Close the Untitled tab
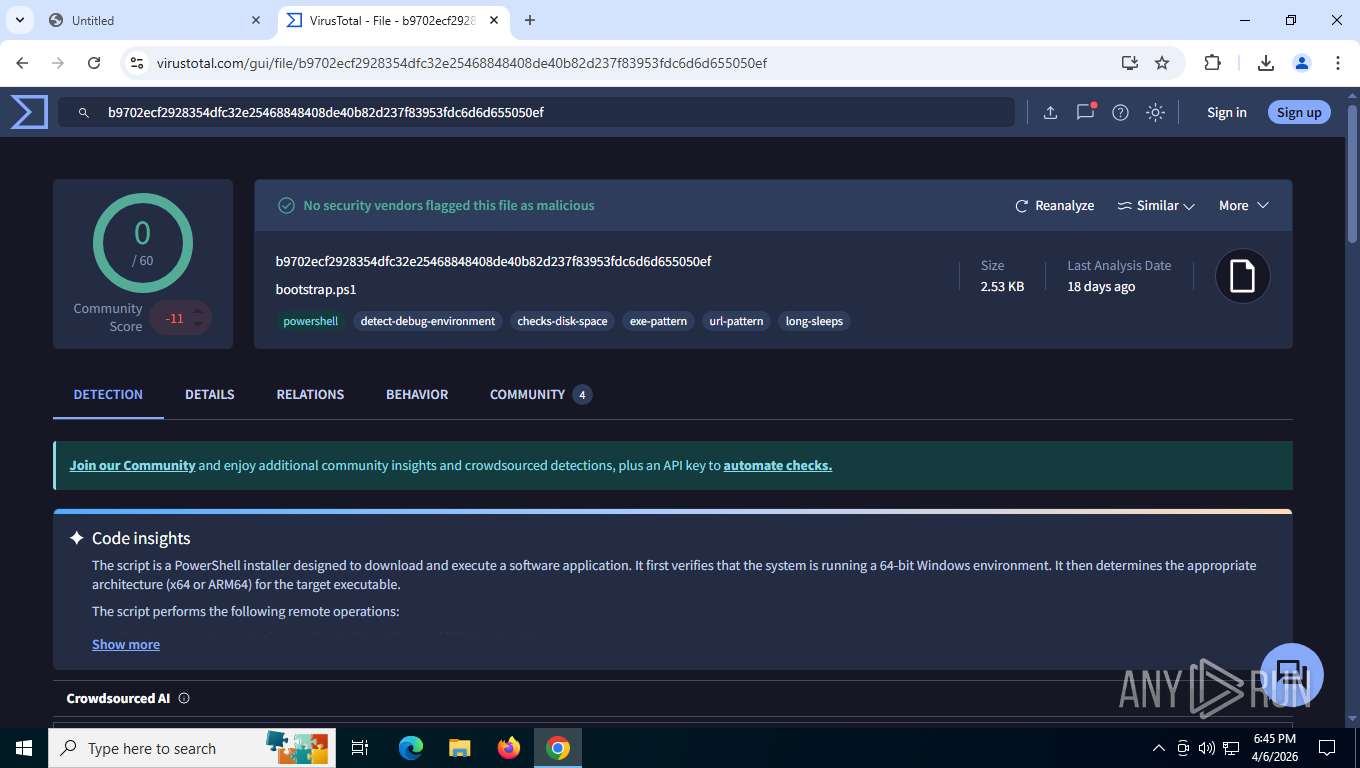The width and height of the screenshot is (1360, 768). tap(256, 20)
